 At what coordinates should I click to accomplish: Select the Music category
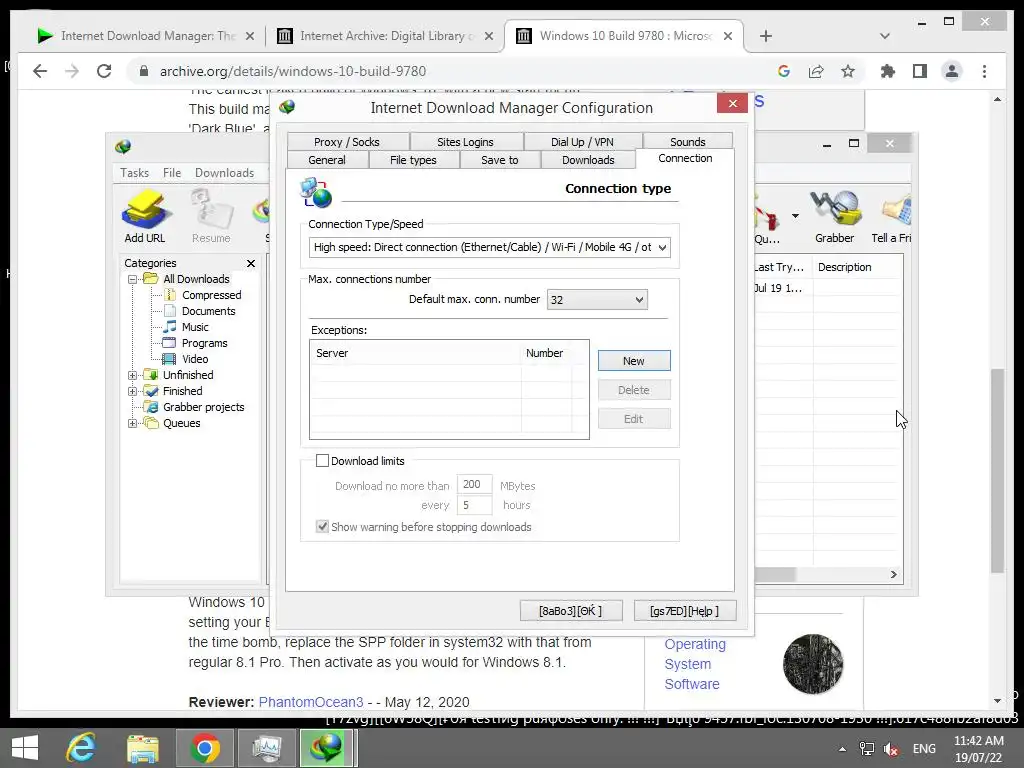point(195,327)
